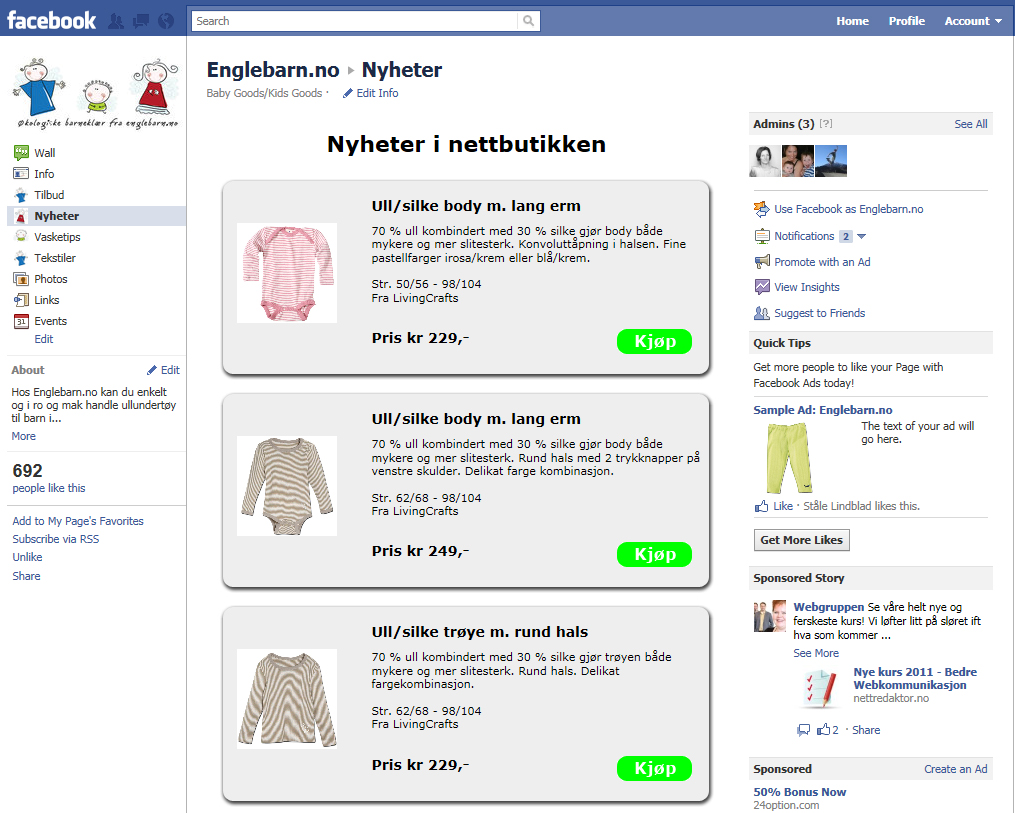Click the Tilbud angel icon

click(21, 195)
